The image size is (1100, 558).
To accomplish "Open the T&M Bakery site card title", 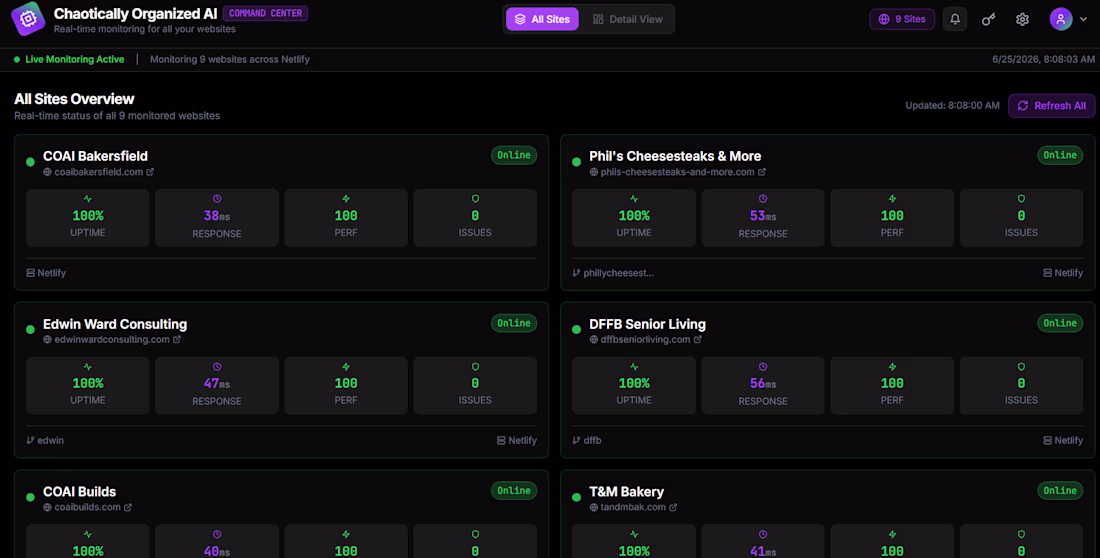I will [626, 492].
